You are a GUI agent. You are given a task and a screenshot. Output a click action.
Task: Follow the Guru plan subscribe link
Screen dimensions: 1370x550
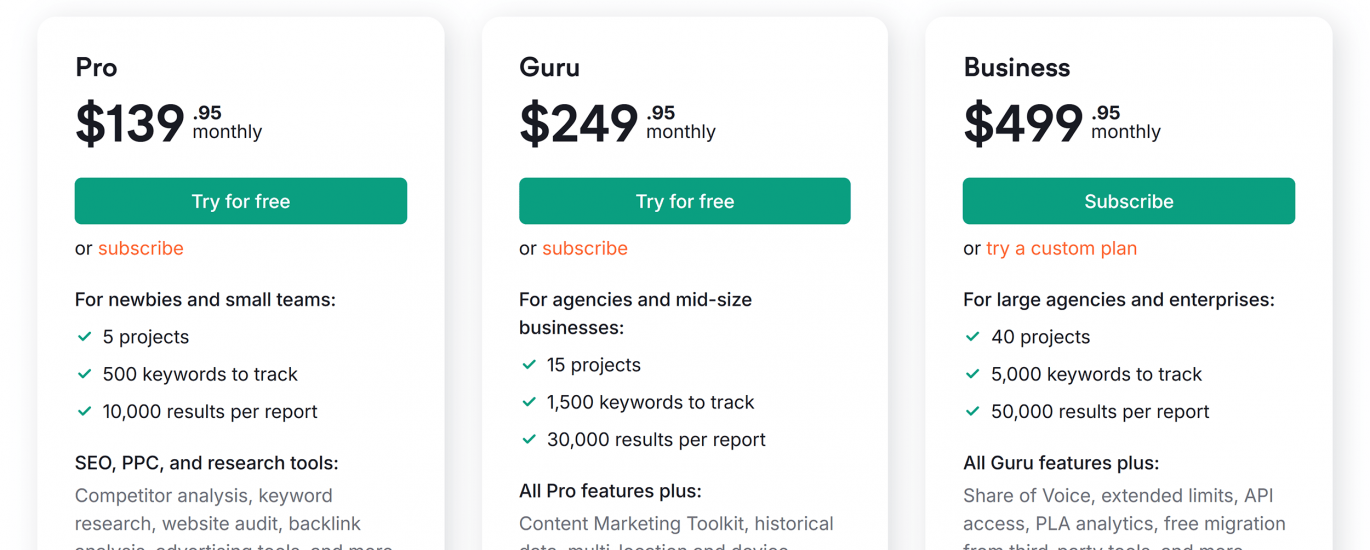(x=585, y=248)
